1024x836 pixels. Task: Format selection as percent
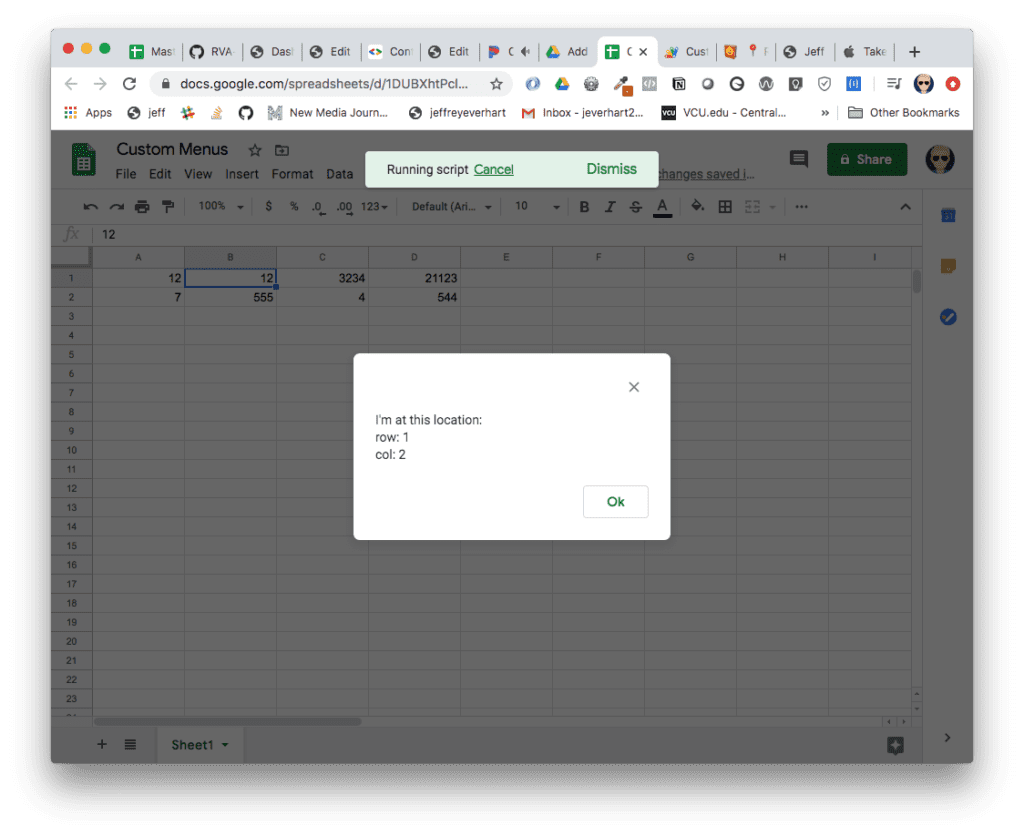[291, 206]
